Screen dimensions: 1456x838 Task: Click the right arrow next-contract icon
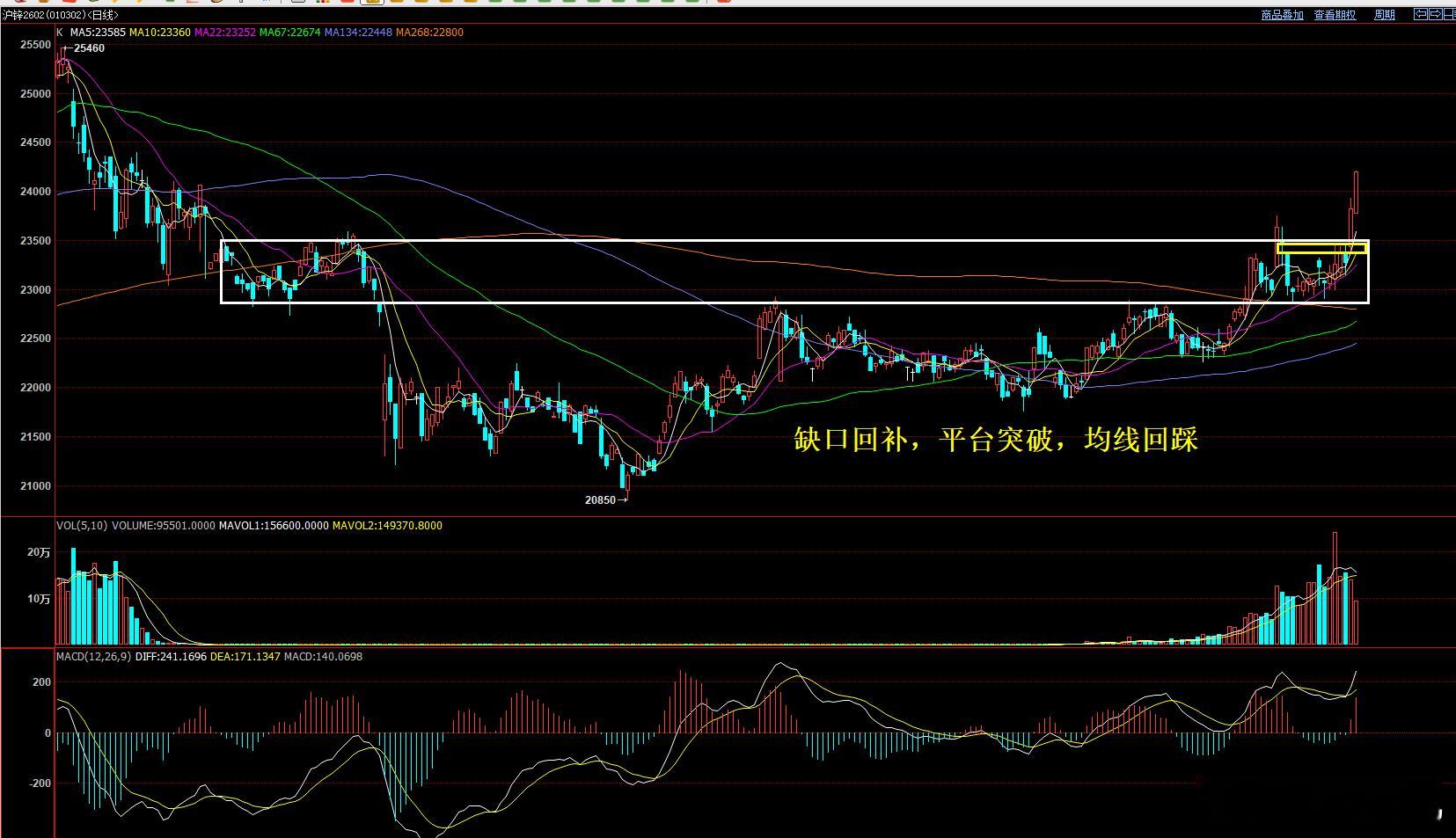[x=1435, y=14]
